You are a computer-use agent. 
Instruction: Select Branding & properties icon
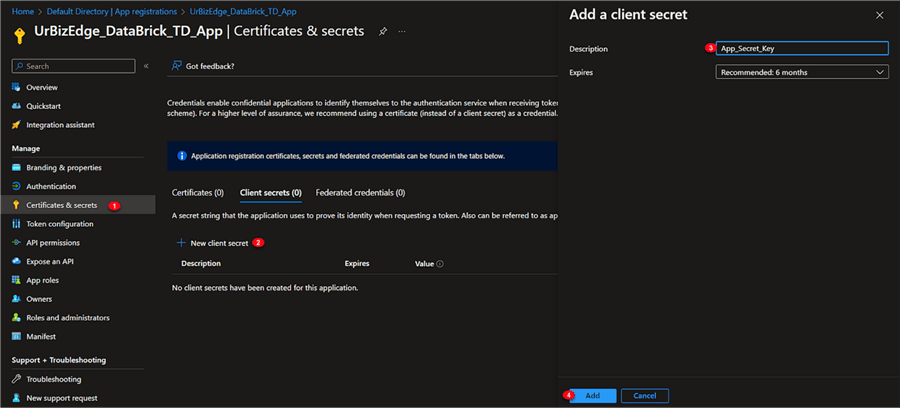click(16, 167)
